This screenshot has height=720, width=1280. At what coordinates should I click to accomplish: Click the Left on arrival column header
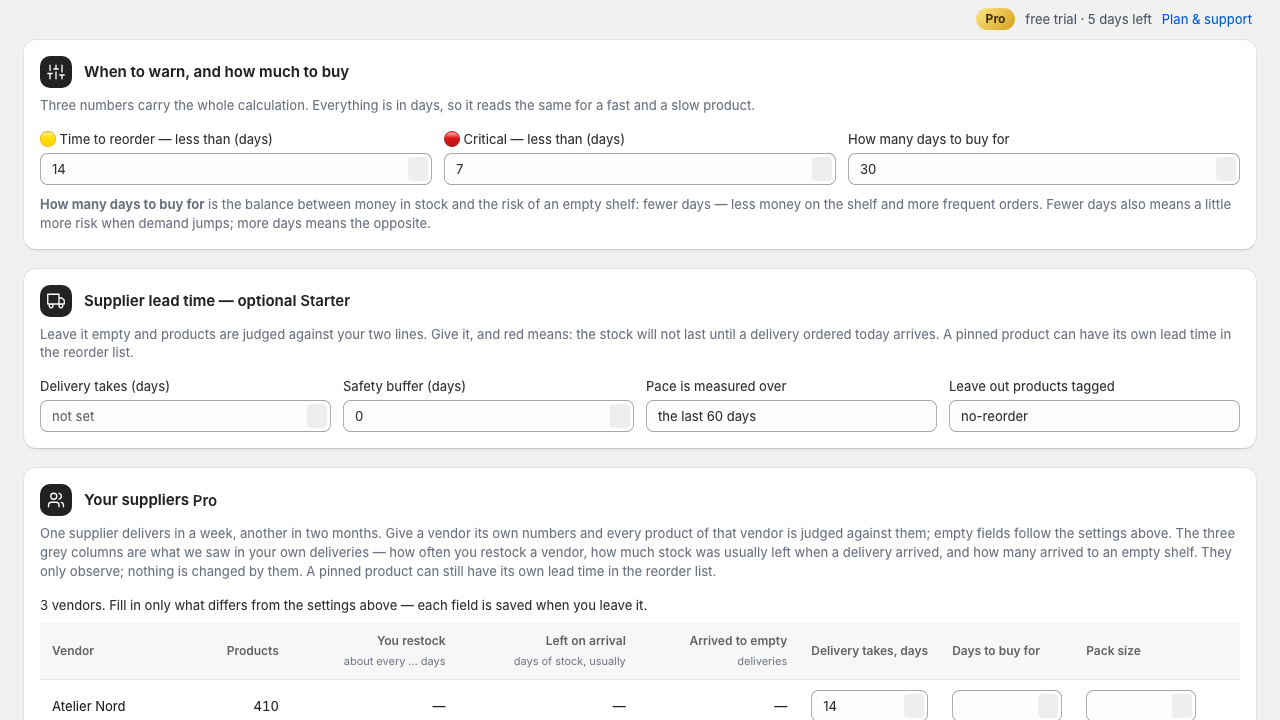(585, 641)
